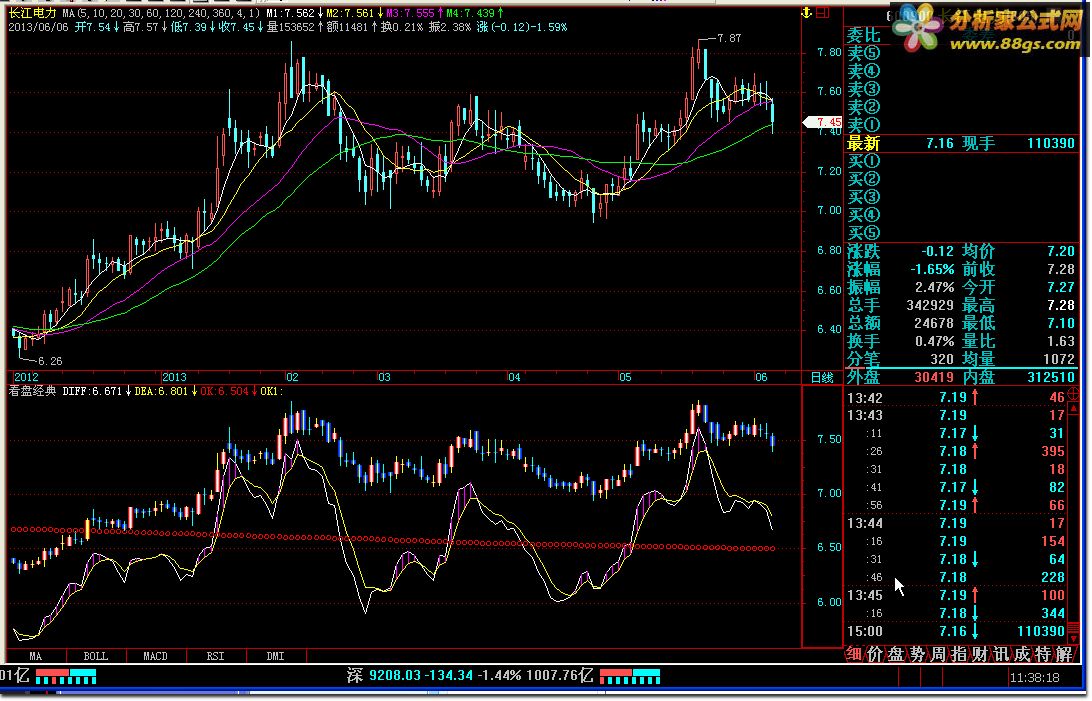Click the tick list scroll-down arrow
Screen dimensions: 1092x701
[x=1073, y=637]
